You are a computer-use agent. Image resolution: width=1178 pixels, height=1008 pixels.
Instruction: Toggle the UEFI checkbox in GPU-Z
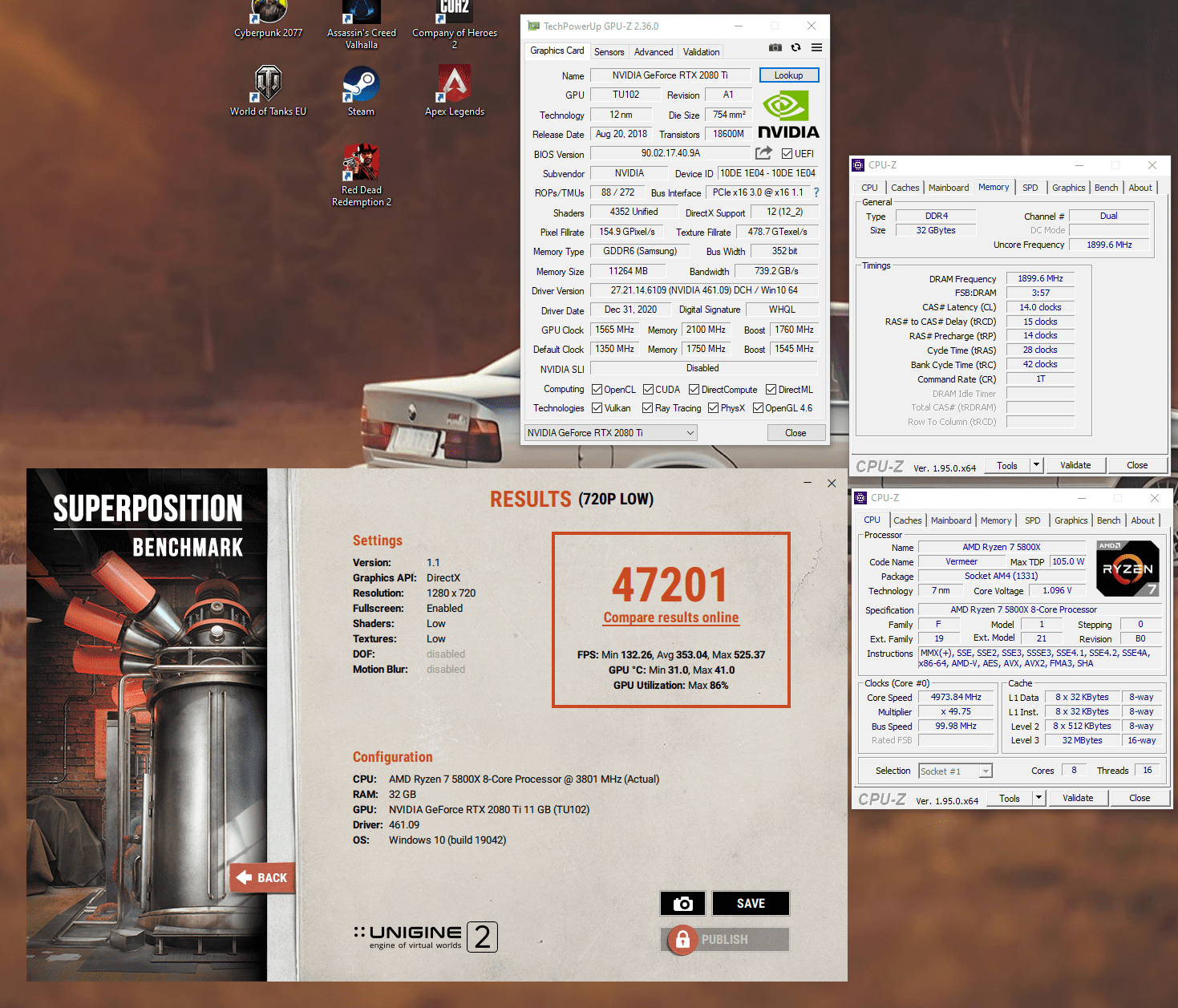[x=787, y=154]
